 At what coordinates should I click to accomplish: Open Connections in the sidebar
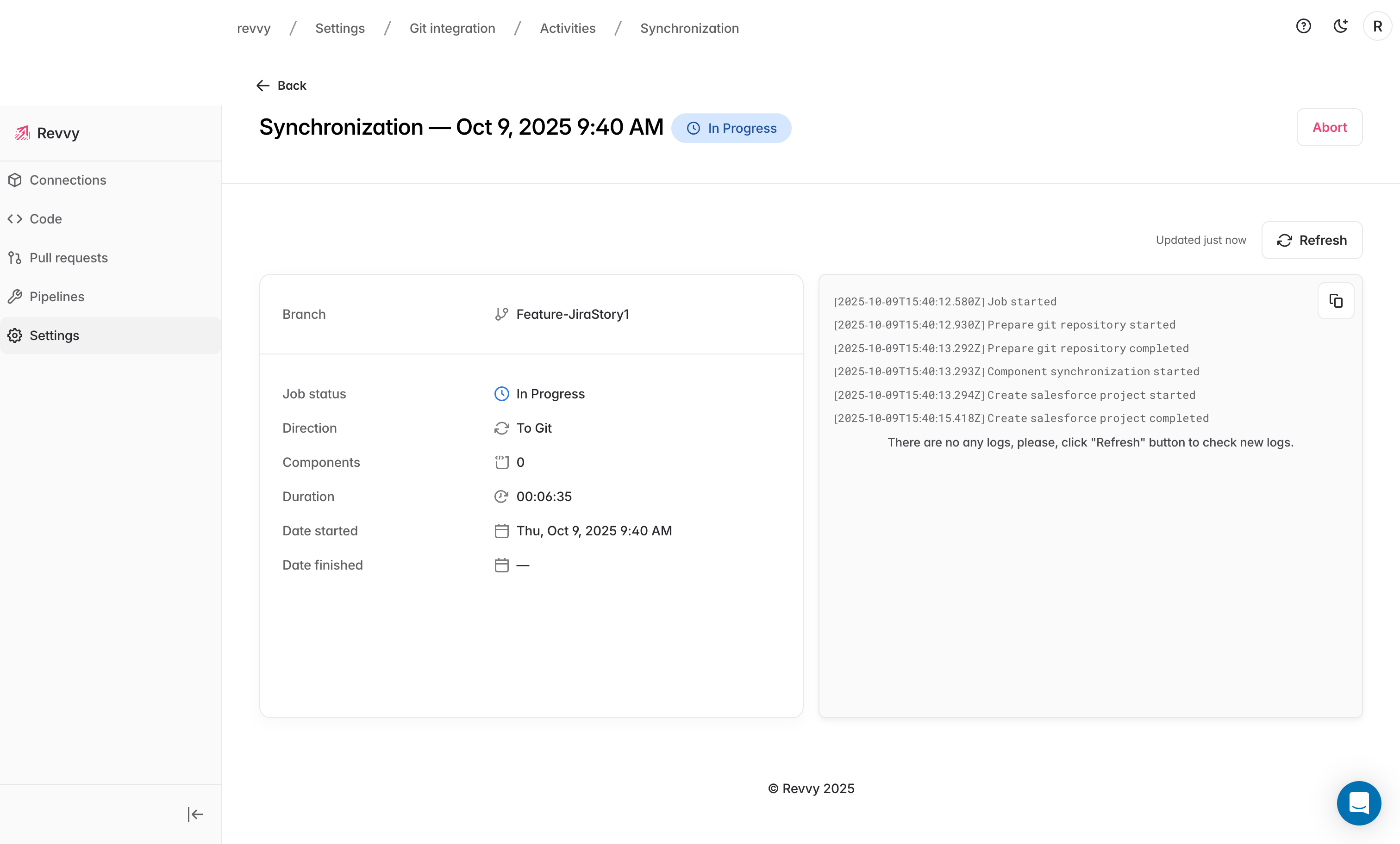pos(68,180)
